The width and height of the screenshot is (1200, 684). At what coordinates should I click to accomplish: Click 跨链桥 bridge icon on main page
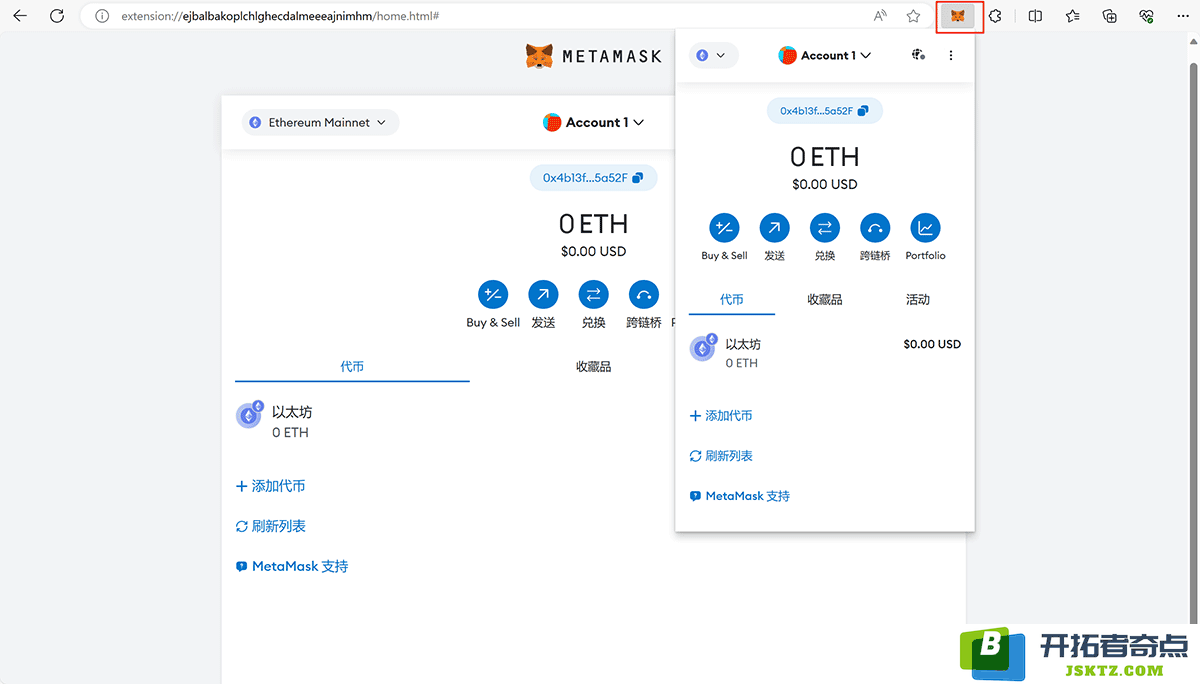tap(643, 295)
